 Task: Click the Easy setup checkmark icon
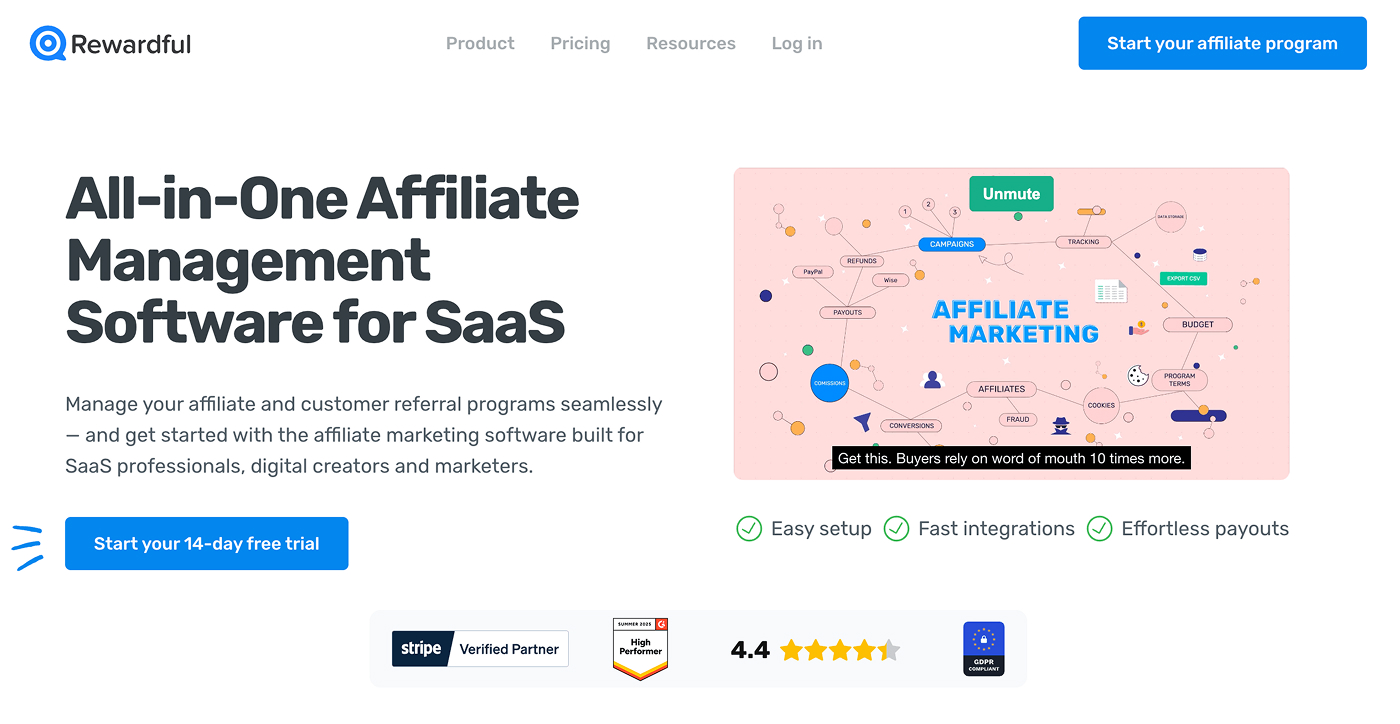click(749, 528)
